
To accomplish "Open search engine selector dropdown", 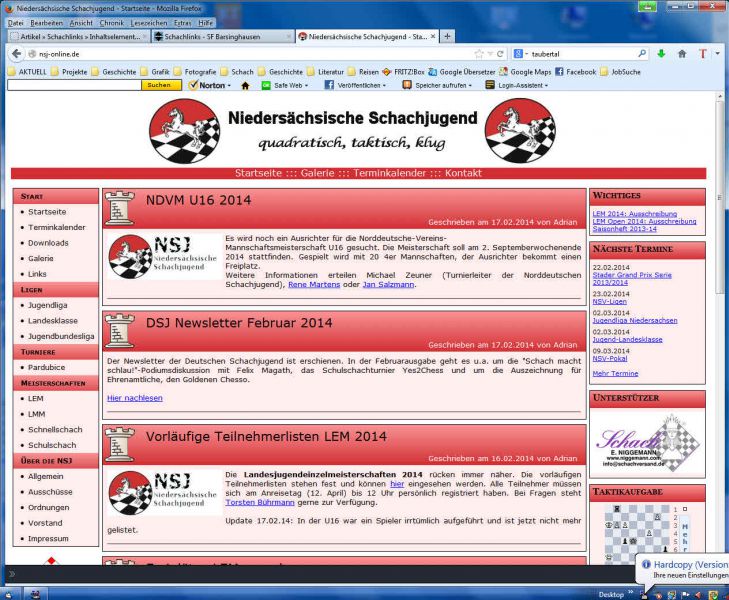I will 521,54.
